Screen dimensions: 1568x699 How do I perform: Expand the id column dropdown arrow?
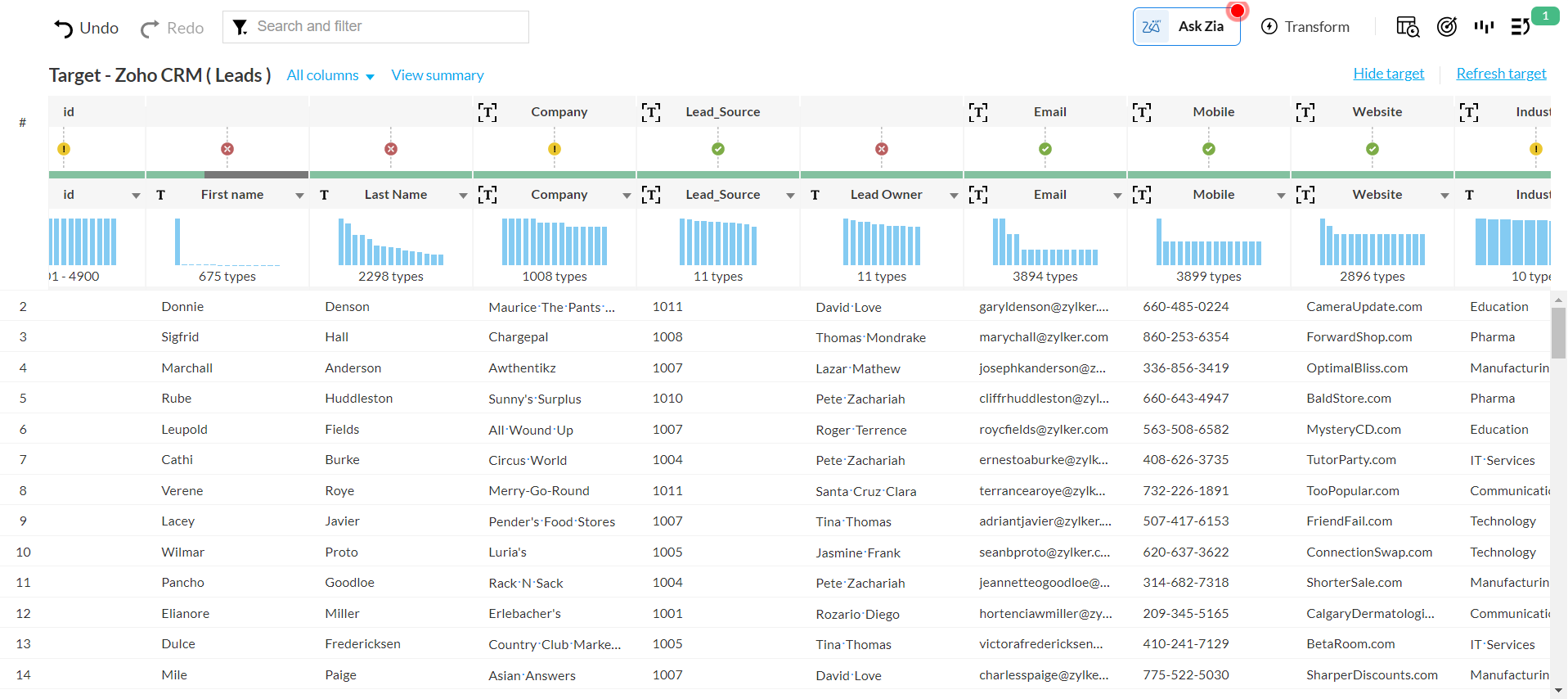pyautogui.click(x=136, y=196)
